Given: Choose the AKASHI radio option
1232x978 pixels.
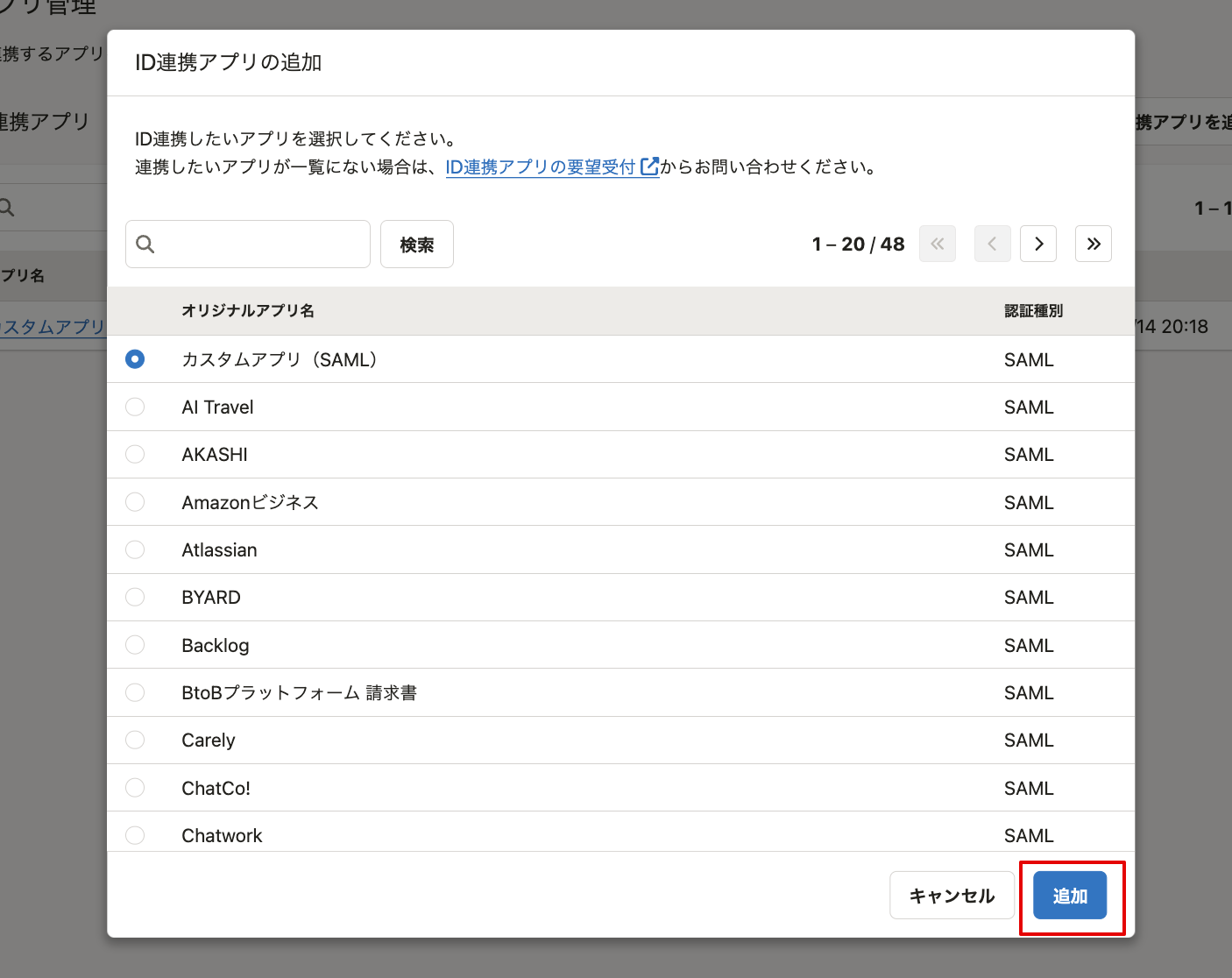Looking at the screenshot, I should click(x=135, y=454).
